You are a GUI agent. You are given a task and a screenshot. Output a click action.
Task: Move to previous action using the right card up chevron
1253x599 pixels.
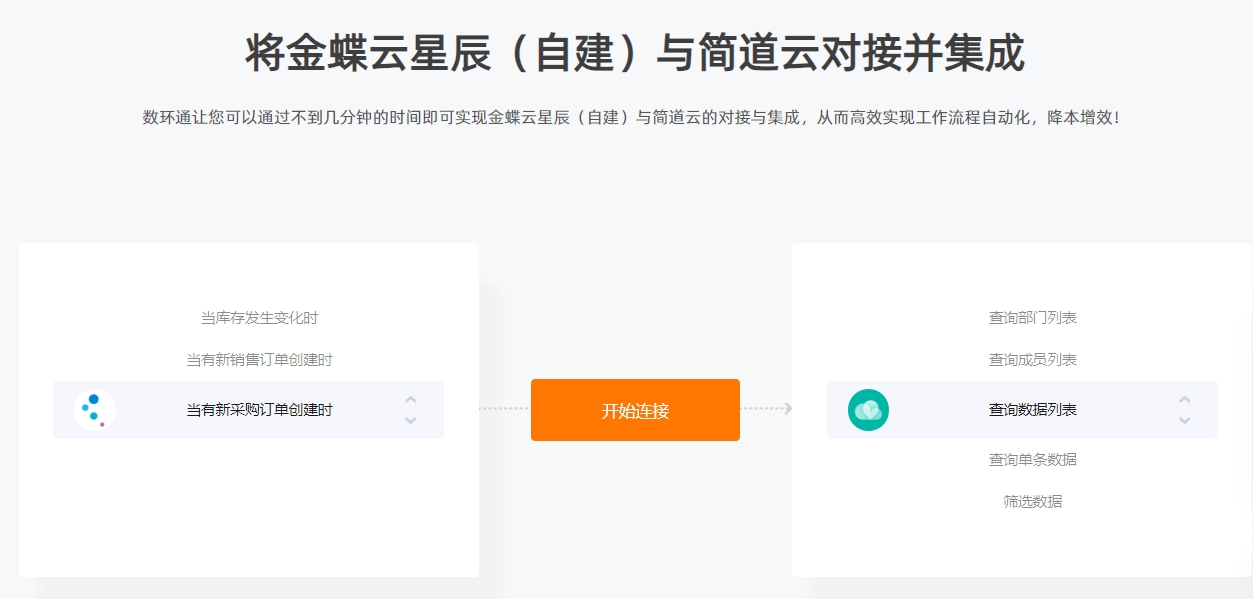1184,400
